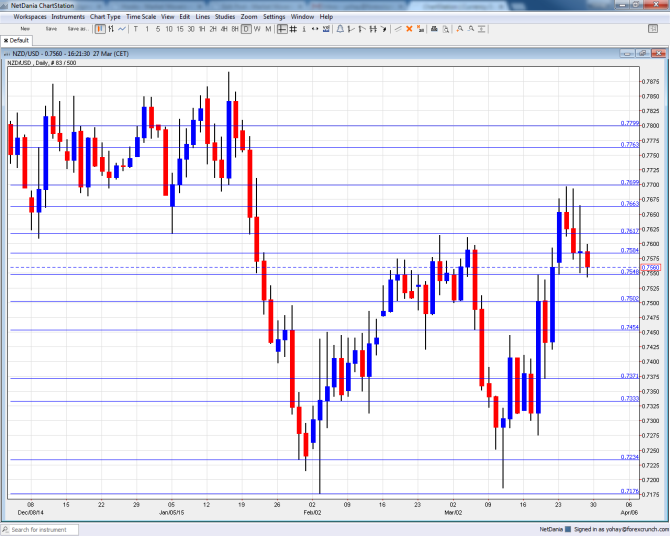Viewport: 670px width, 536px height.
Task: Open the Time Scale menu
Action: point(141,17)
